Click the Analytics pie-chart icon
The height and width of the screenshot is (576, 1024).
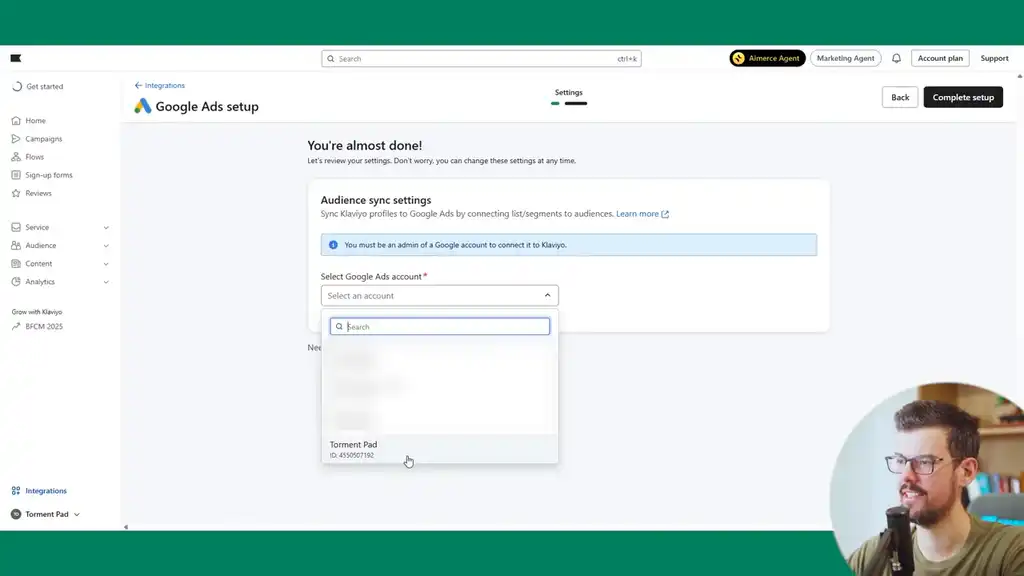tap(15, 281)
